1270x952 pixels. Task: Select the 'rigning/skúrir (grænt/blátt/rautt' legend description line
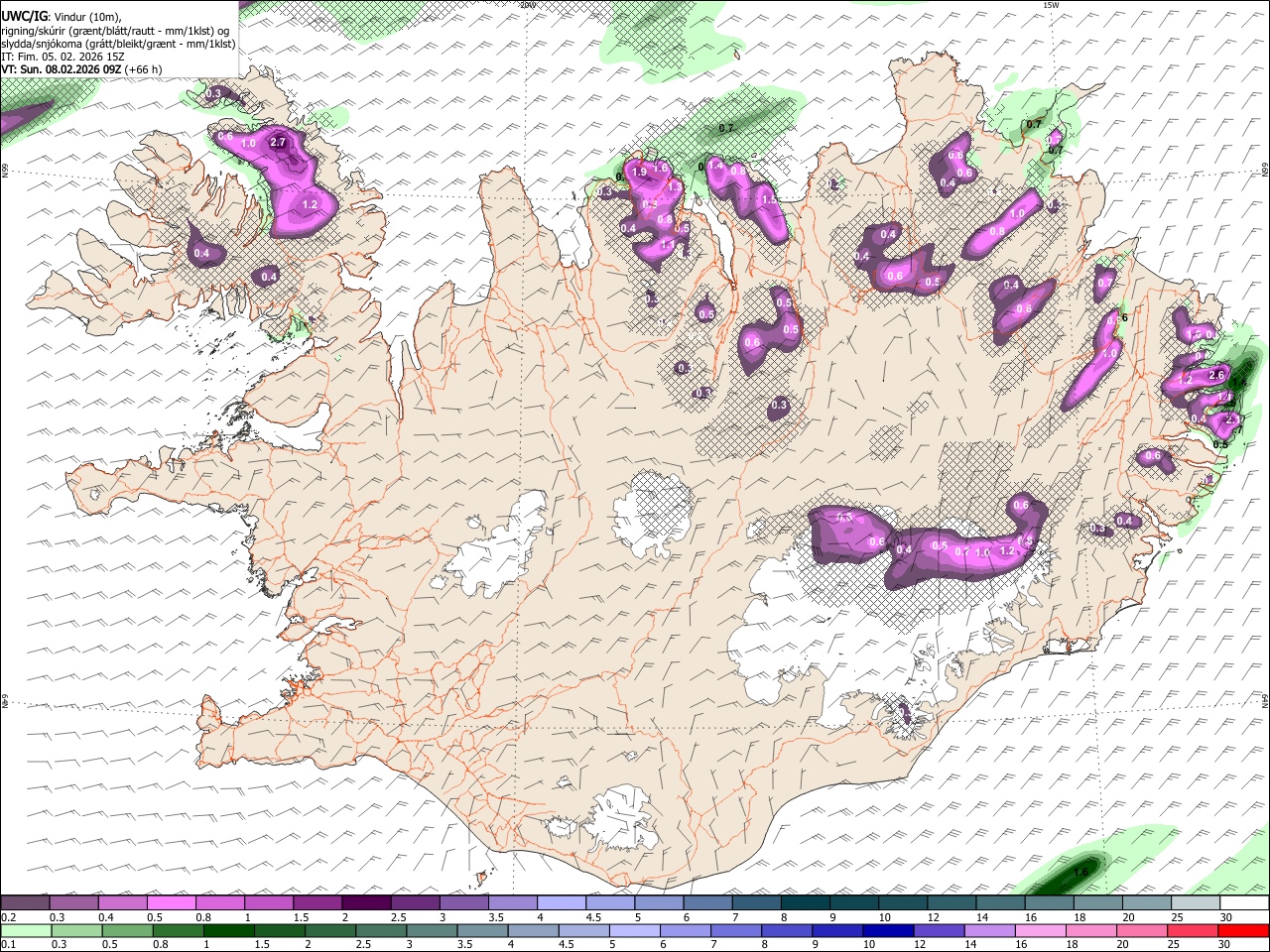tap(115, 31)
